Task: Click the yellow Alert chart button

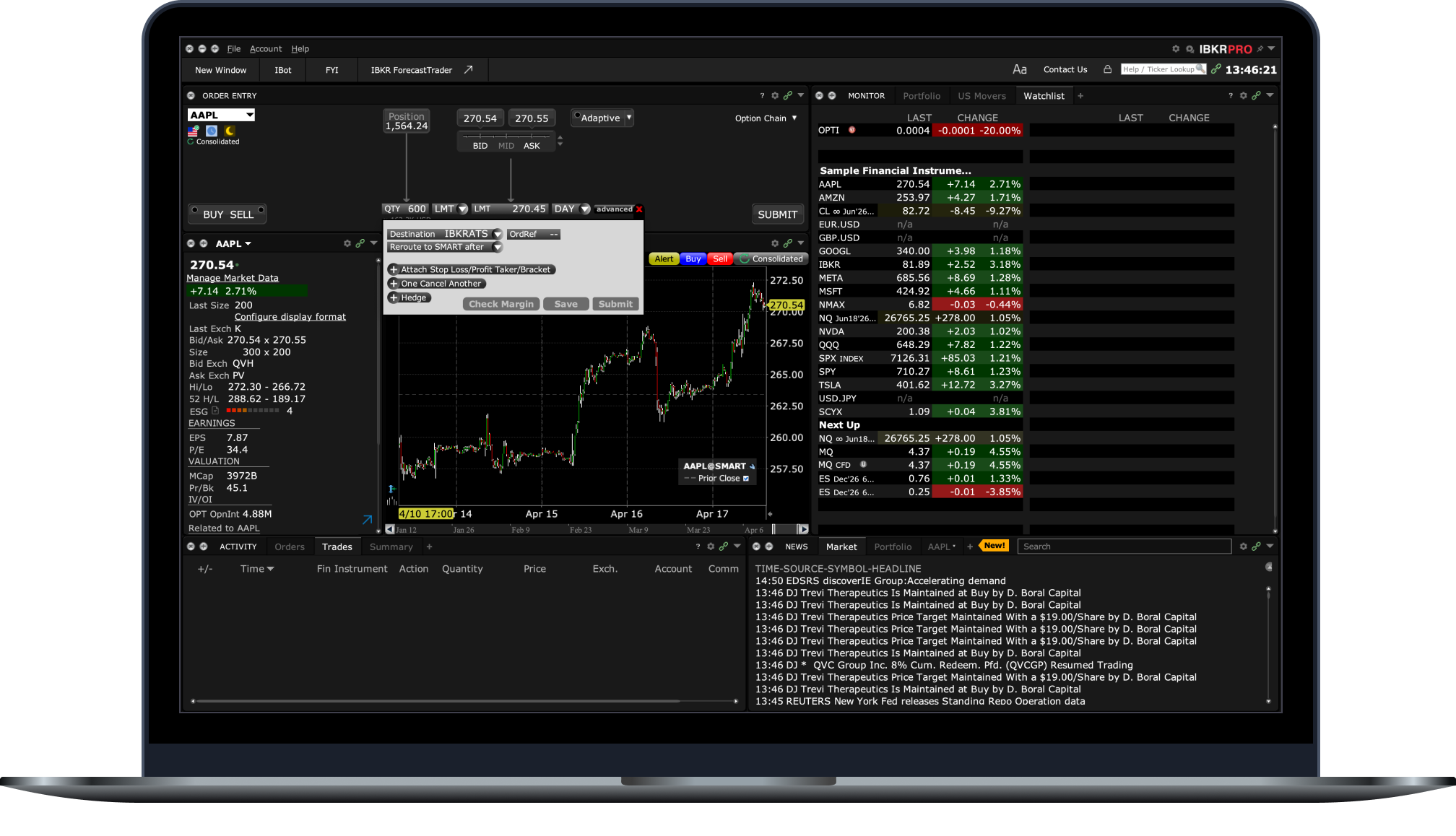Action: [x=664, y=258]
